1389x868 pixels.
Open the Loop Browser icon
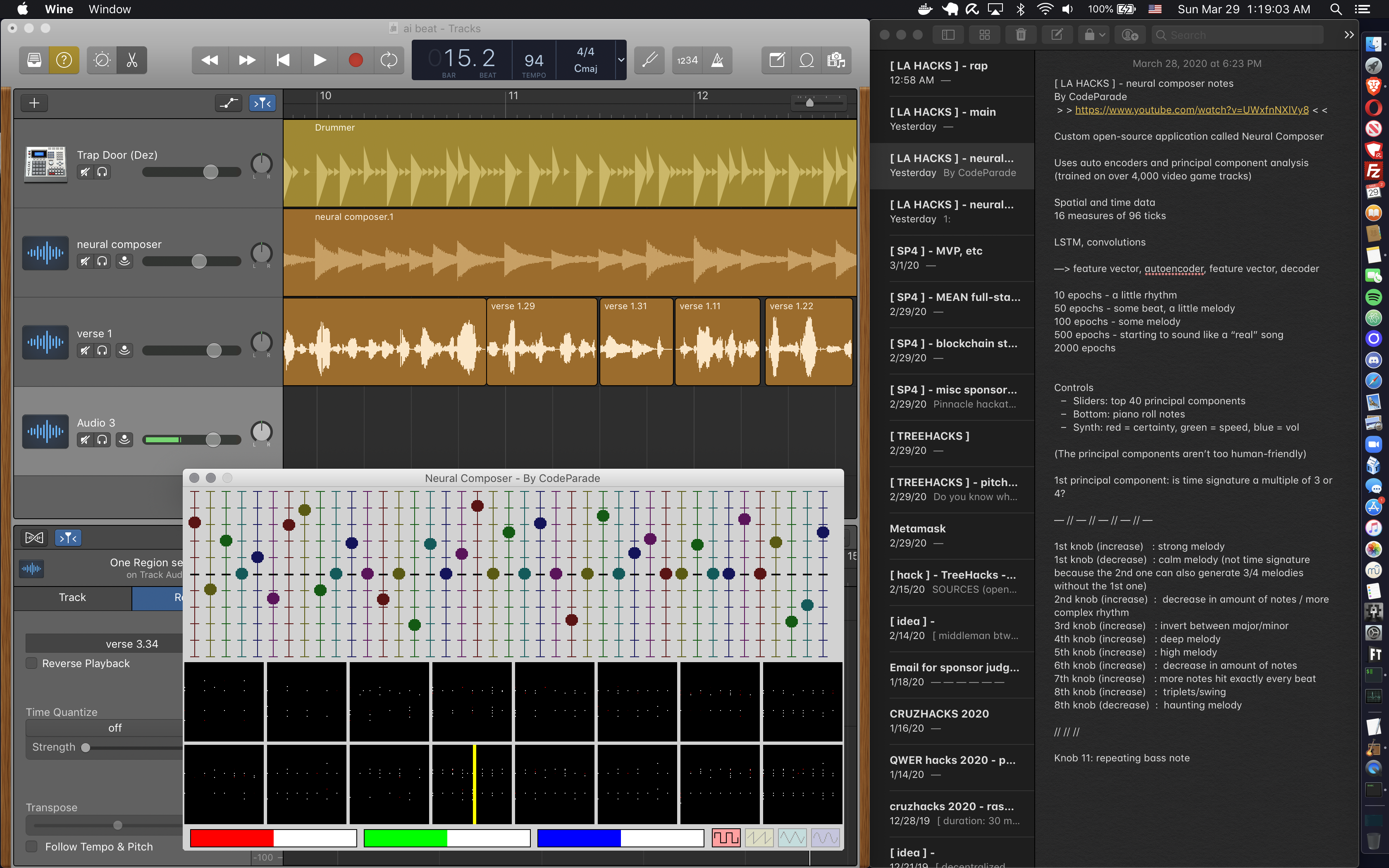807,60
